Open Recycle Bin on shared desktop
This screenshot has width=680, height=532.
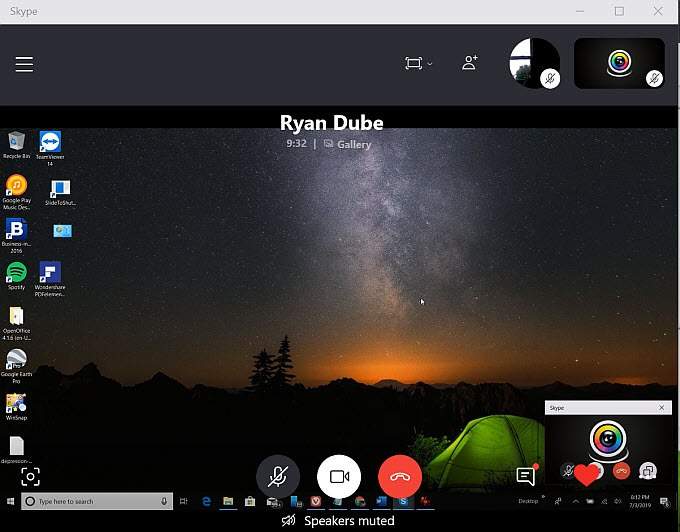point(16,145)
